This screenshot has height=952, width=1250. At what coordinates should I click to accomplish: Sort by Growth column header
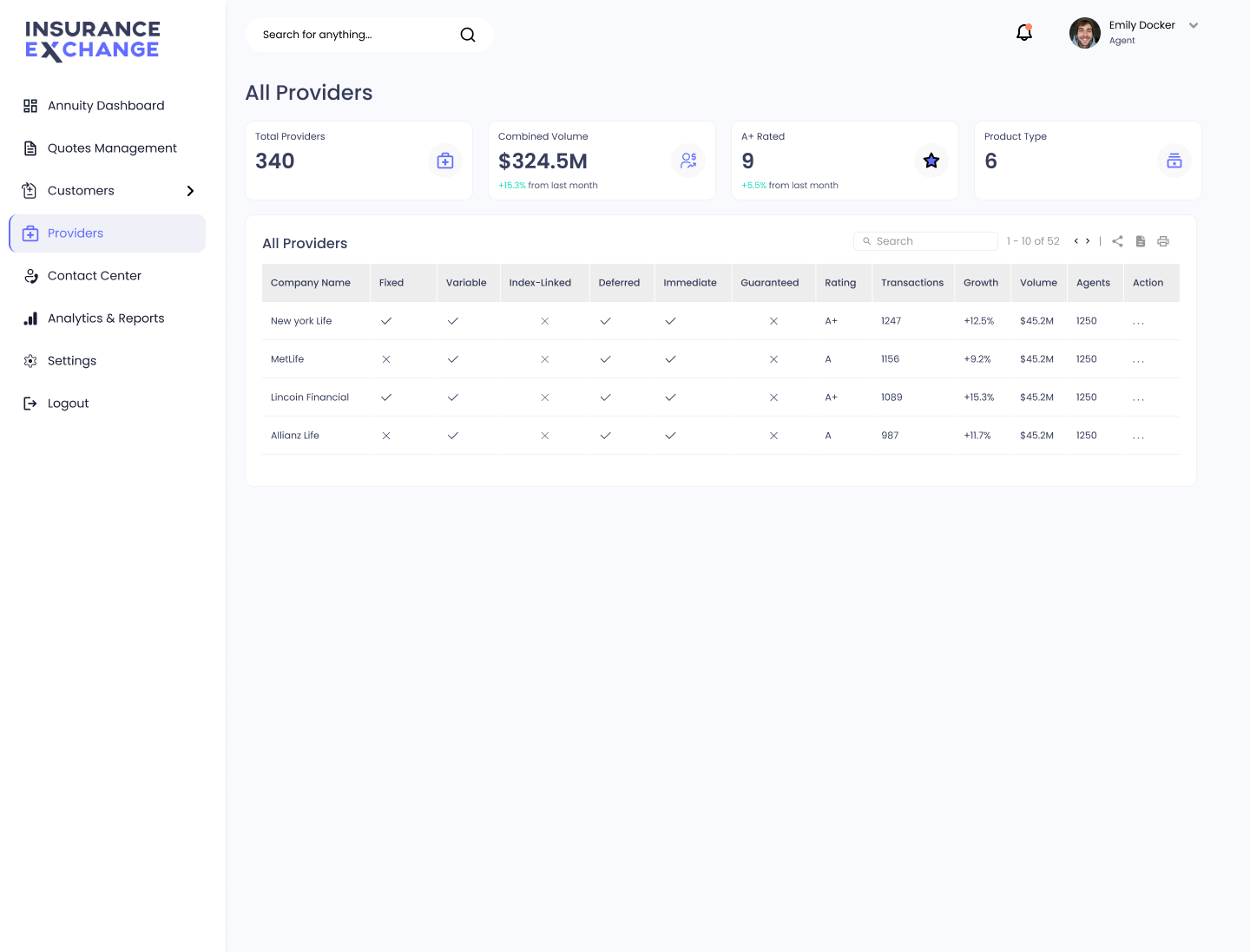tap(981, 283)
